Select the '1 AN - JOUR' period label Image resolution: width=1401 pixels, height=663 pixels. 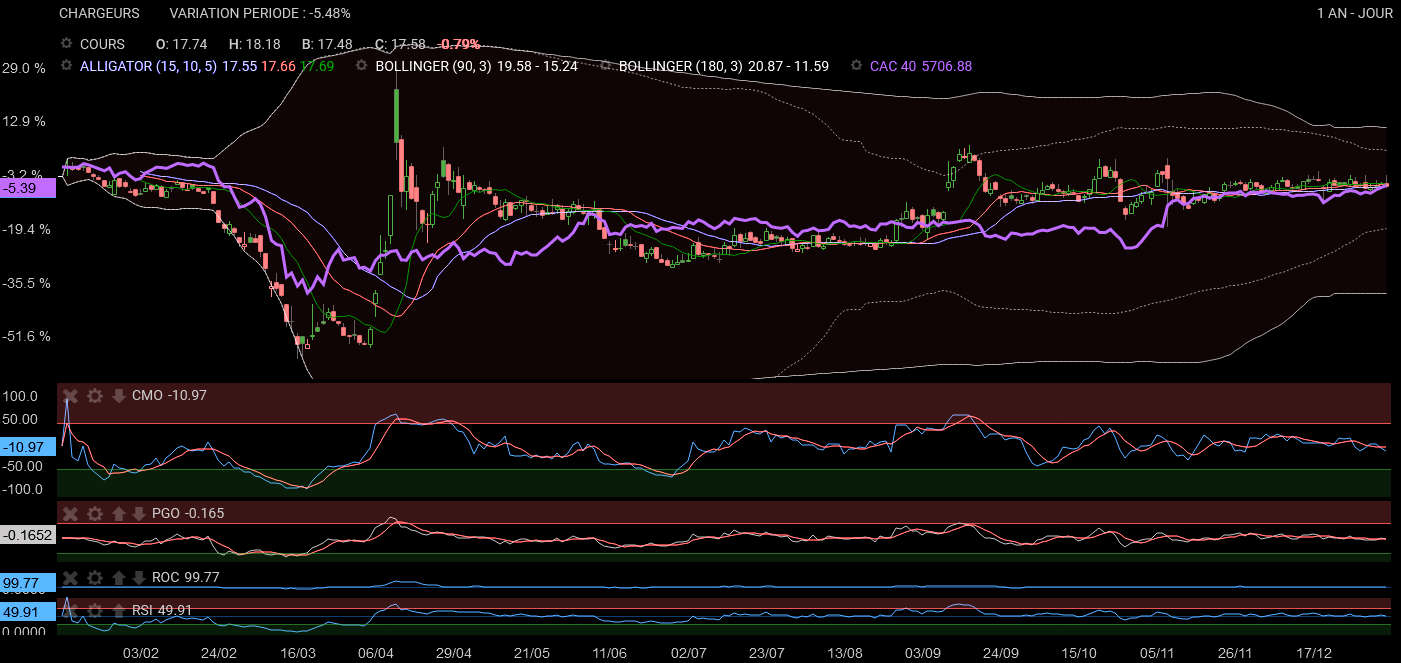[1355, 14]
